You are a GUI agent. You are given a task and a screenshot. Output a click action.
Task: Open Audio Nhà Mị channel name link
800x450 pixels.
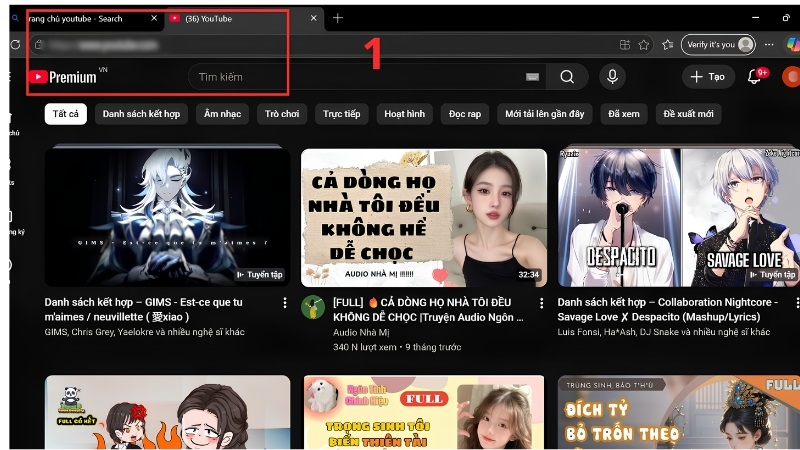pyautogui.click(x=361, y=333)
